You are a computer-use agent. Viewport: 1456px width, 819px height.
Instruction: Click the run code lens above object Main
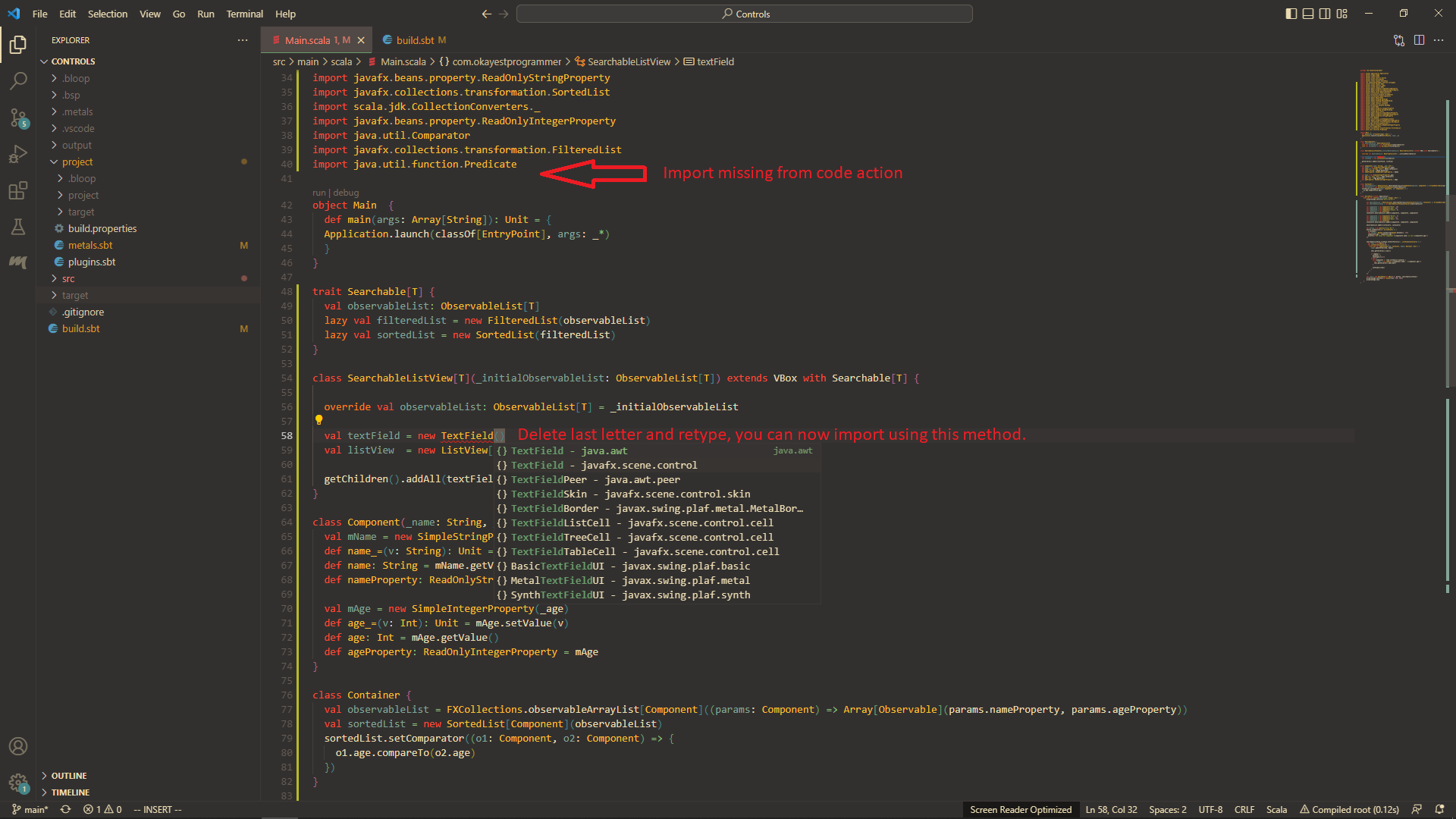320,192
